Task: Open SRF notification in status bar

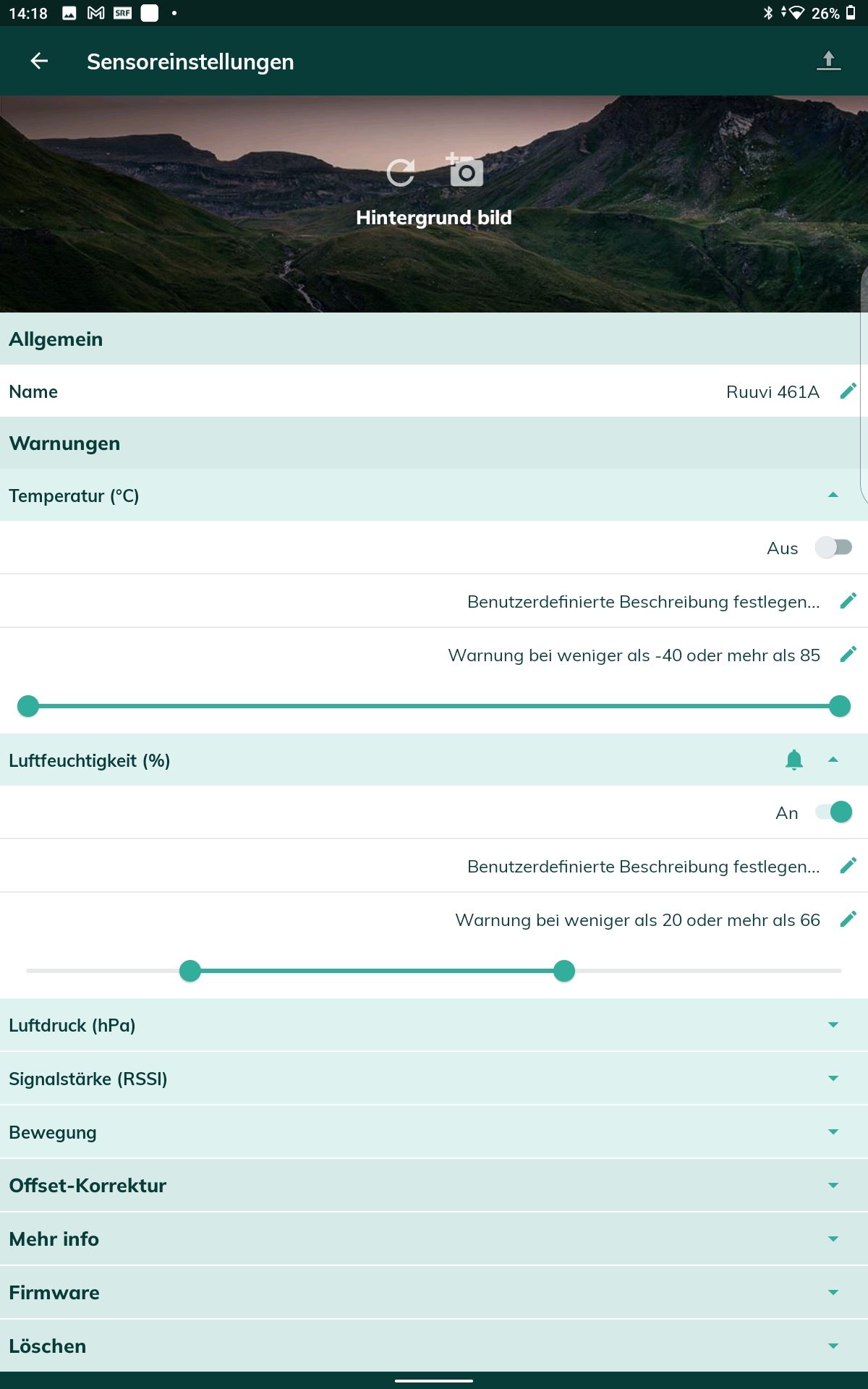Action: [x=122, y=13]
